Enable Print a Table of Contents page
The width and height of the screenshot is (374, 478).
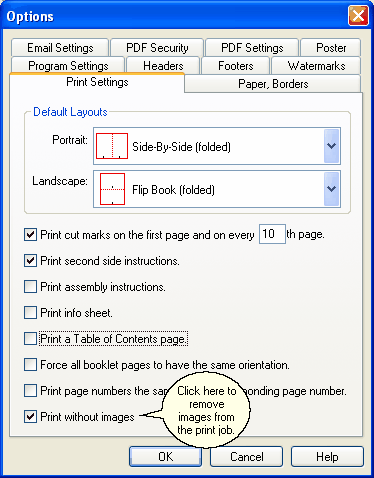(30, 339)
